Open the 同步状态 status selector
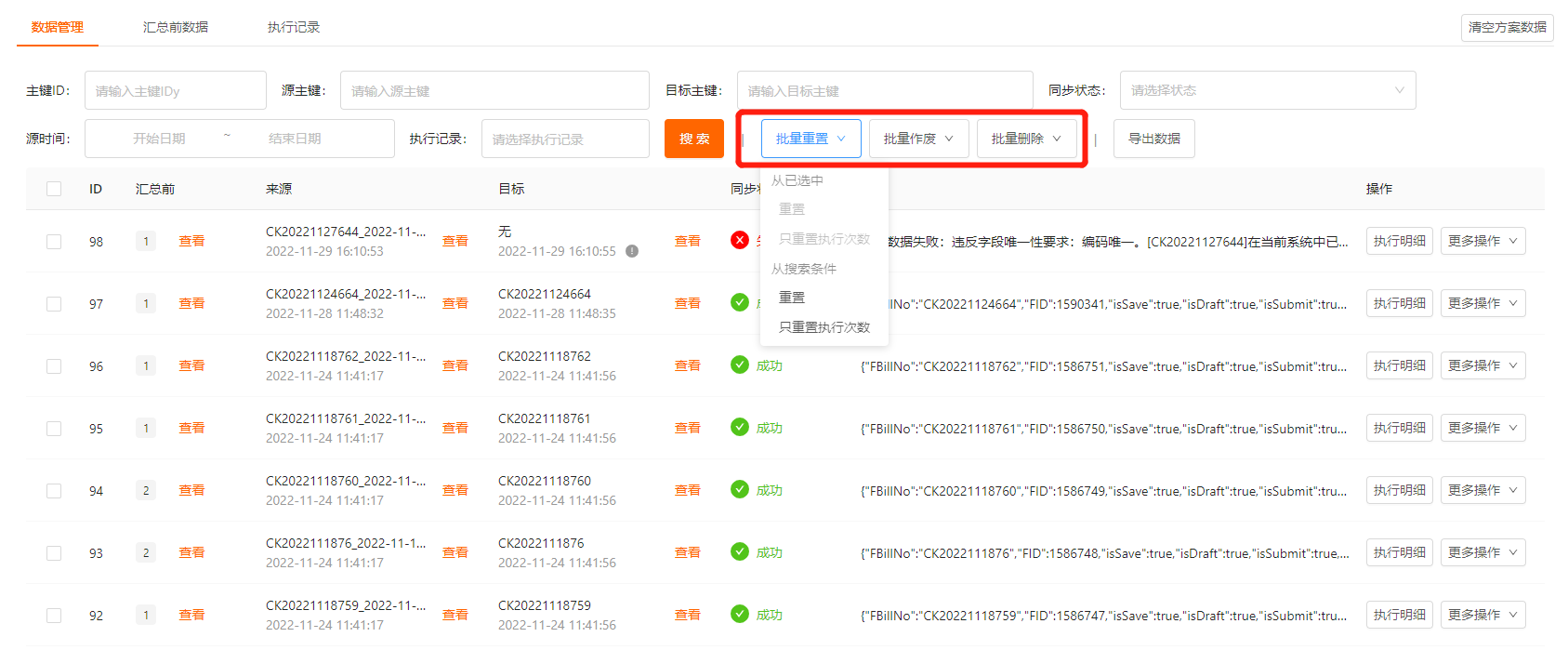The width and height of the screenshot is (1568, 650). (1267, 90)
